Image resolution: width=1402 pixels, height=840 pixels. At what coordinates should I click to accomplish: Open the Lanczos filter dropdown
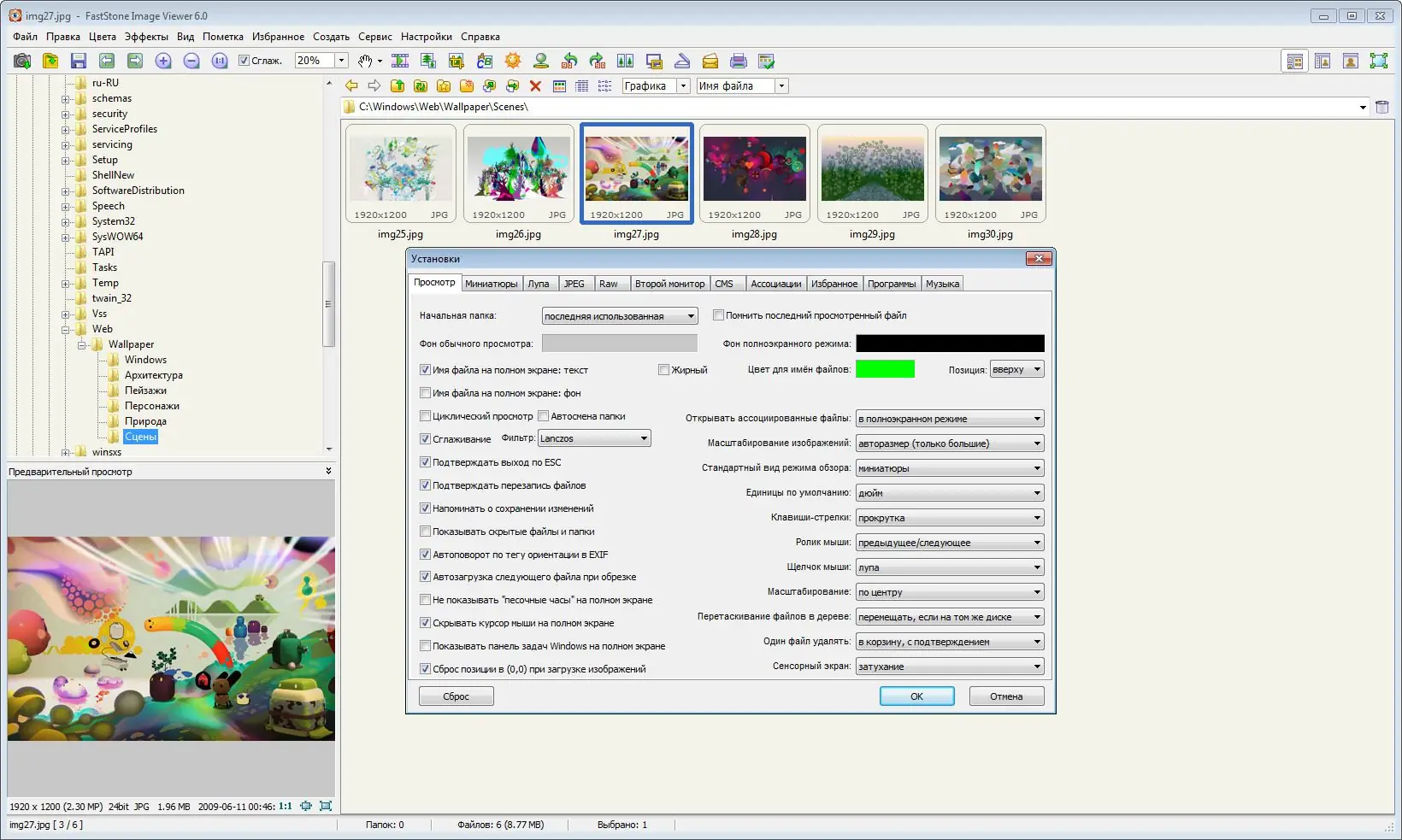point(594,438)
